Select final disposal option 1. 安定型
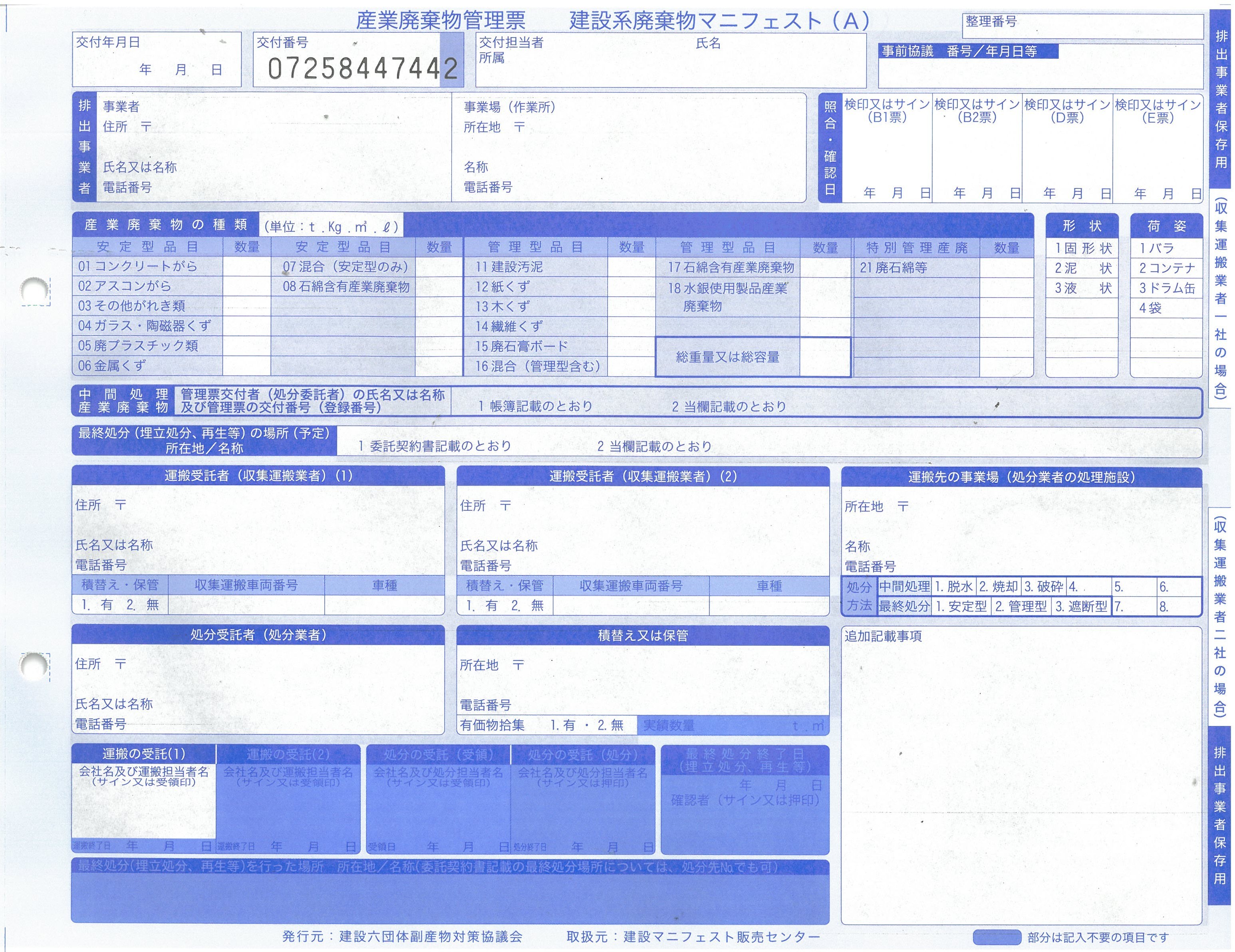 (961, 607)
